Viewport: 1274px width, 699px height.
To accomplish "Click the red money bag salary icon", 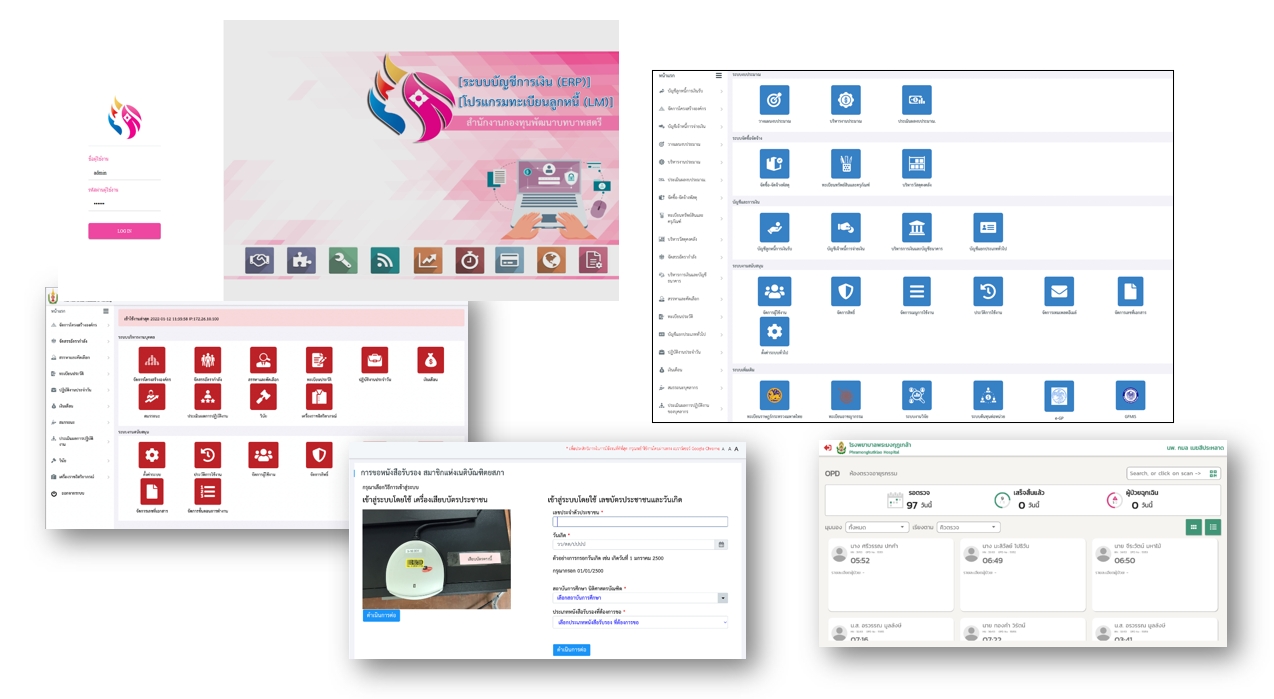I will point(431,360).
